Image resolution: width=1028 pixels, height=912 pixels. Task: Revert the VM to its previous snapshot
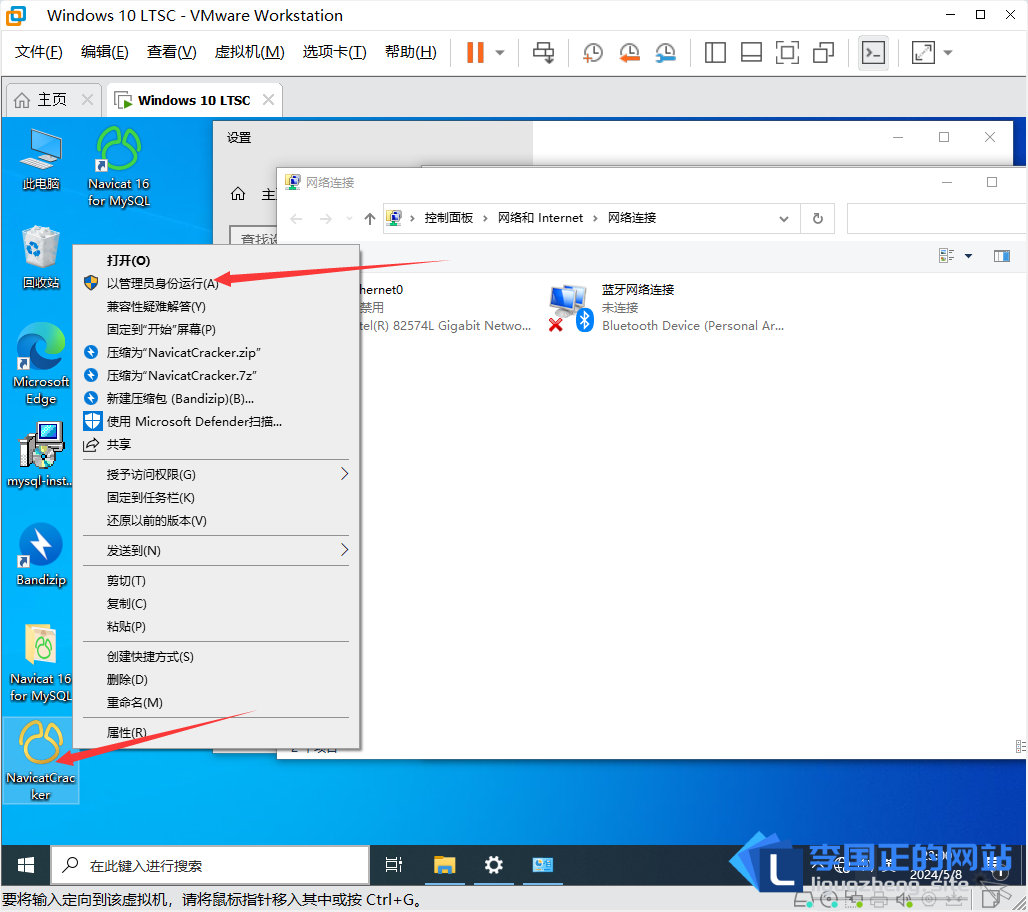tap(629, 52)
